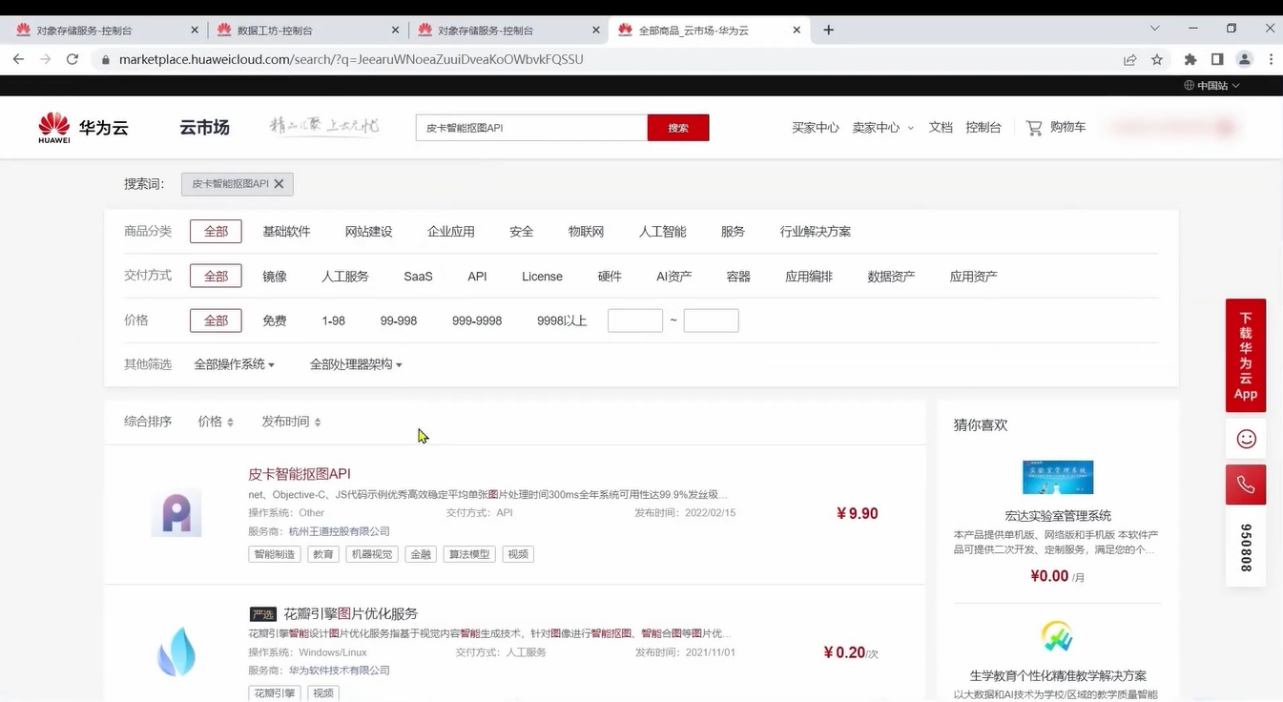The width and height of the screenshot is (1283, 702).
Task: Open Chrome three-dot menu
Action: pyautogui.click(x=1271, y=59)
